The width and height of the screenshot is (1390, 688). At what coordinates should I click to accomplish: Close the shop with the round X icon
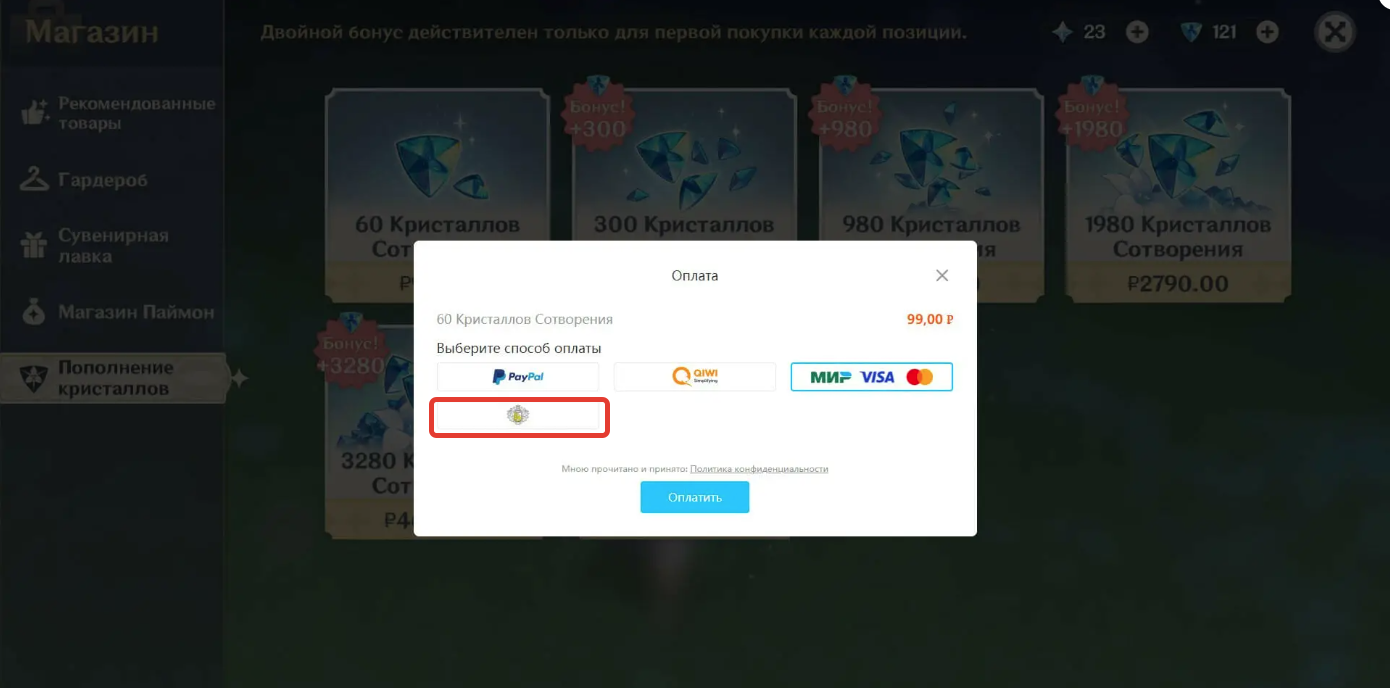tap(1336, 32)
